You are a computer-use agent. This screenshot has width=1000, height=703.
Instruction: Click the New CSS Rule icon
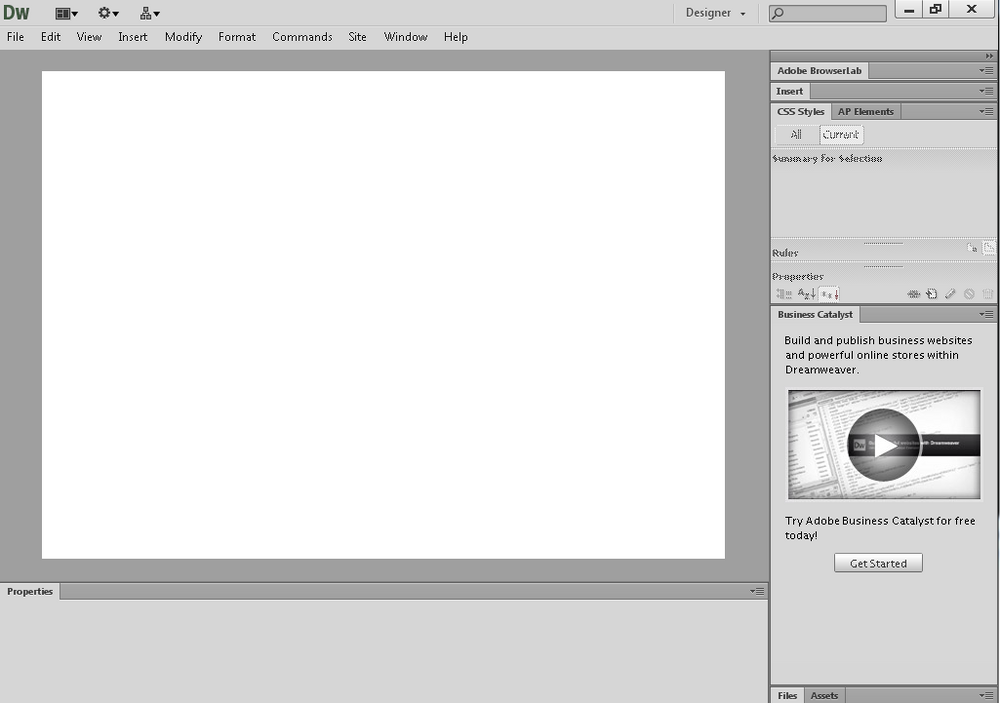pos(932,294)
